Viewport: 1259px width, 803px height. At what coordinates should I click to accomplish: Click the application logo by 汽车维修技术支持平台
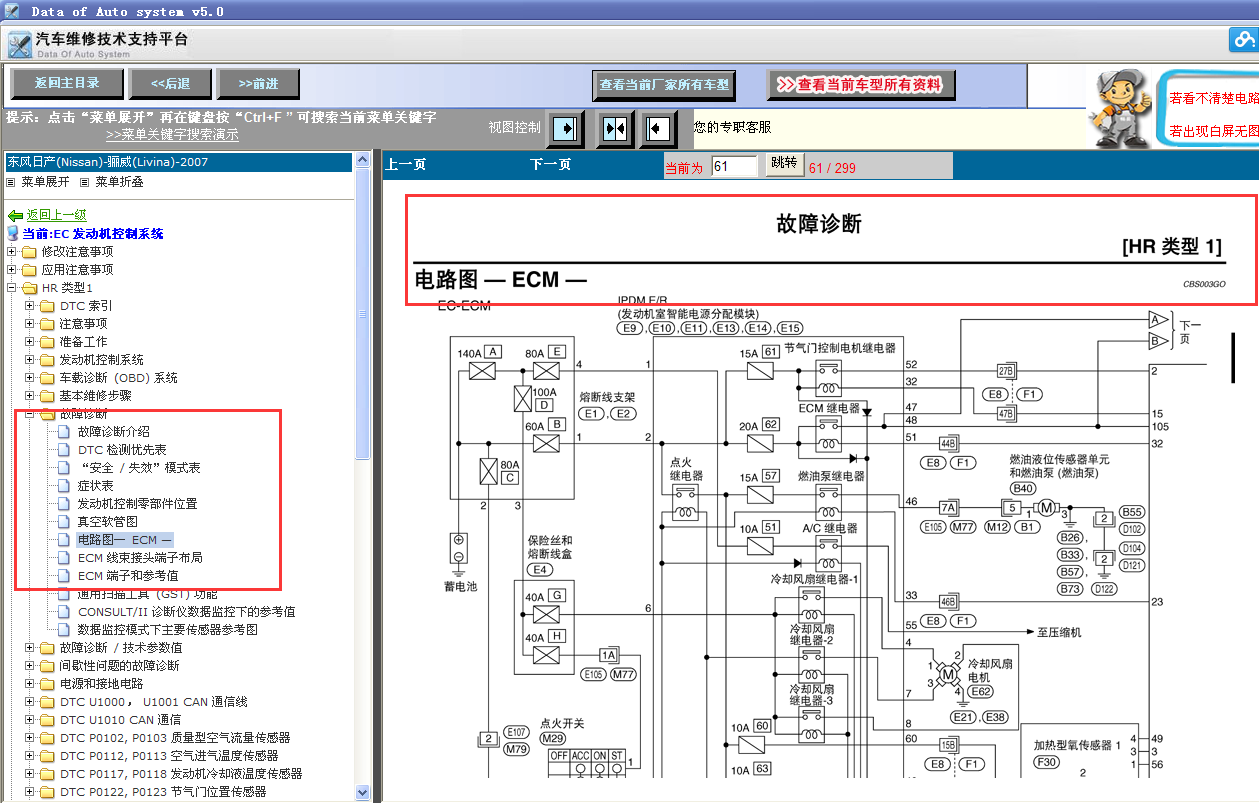pos(19,45)
